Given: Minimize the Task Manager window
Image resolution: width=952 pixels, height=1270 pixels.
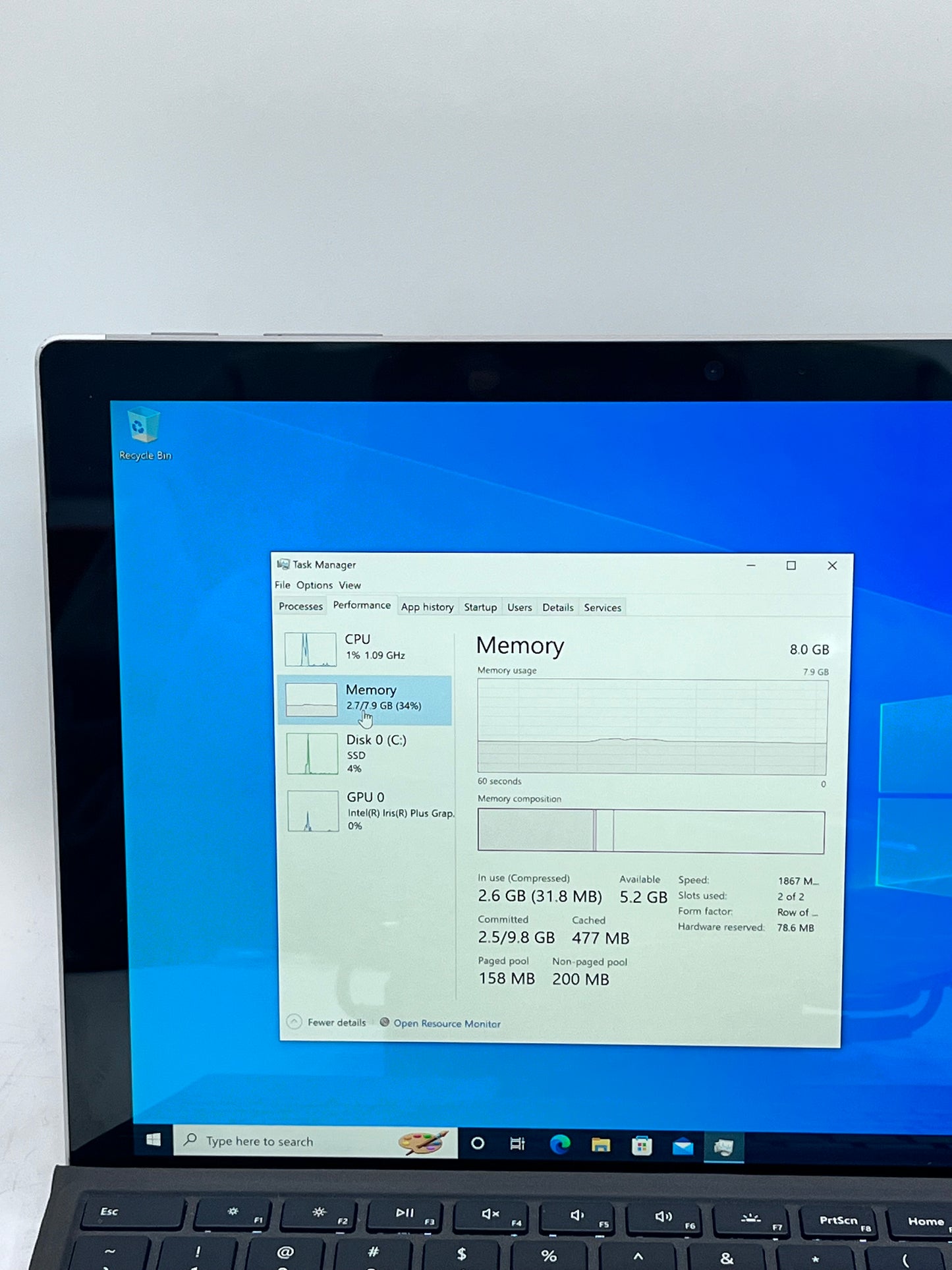Looking at the screenshot, I should point(750,565).
